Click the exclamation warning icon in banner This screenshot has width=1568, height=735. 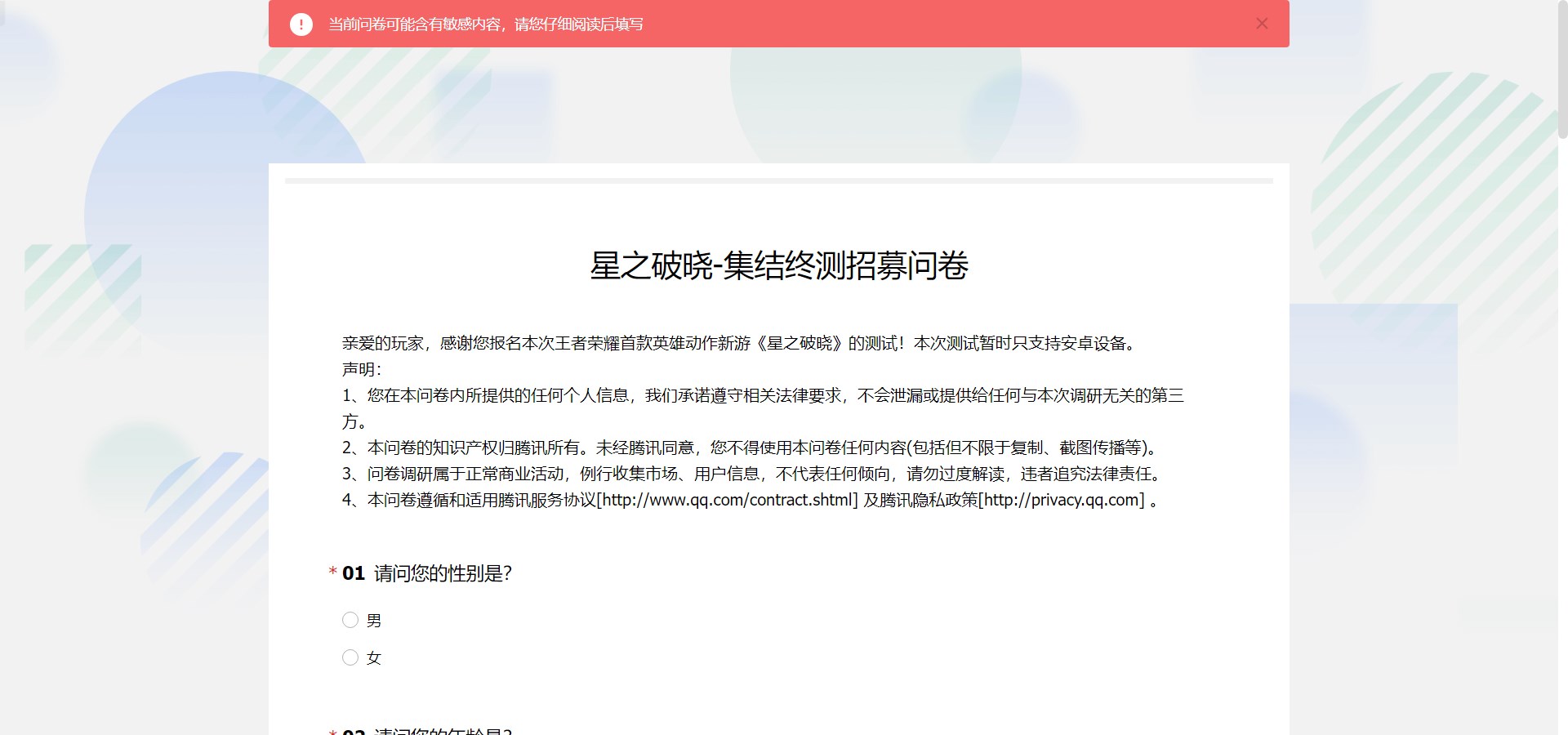pos(301,24)
